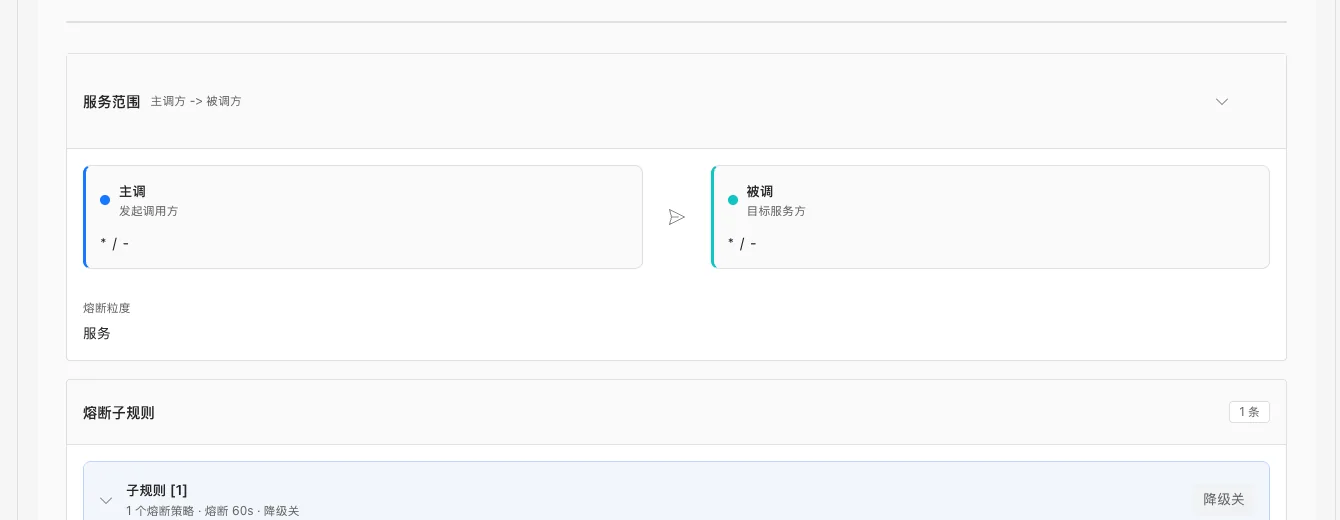Click the "* / -" value under 被调
The width and height of the screenshot is (1340, 520).
point(742,243)
